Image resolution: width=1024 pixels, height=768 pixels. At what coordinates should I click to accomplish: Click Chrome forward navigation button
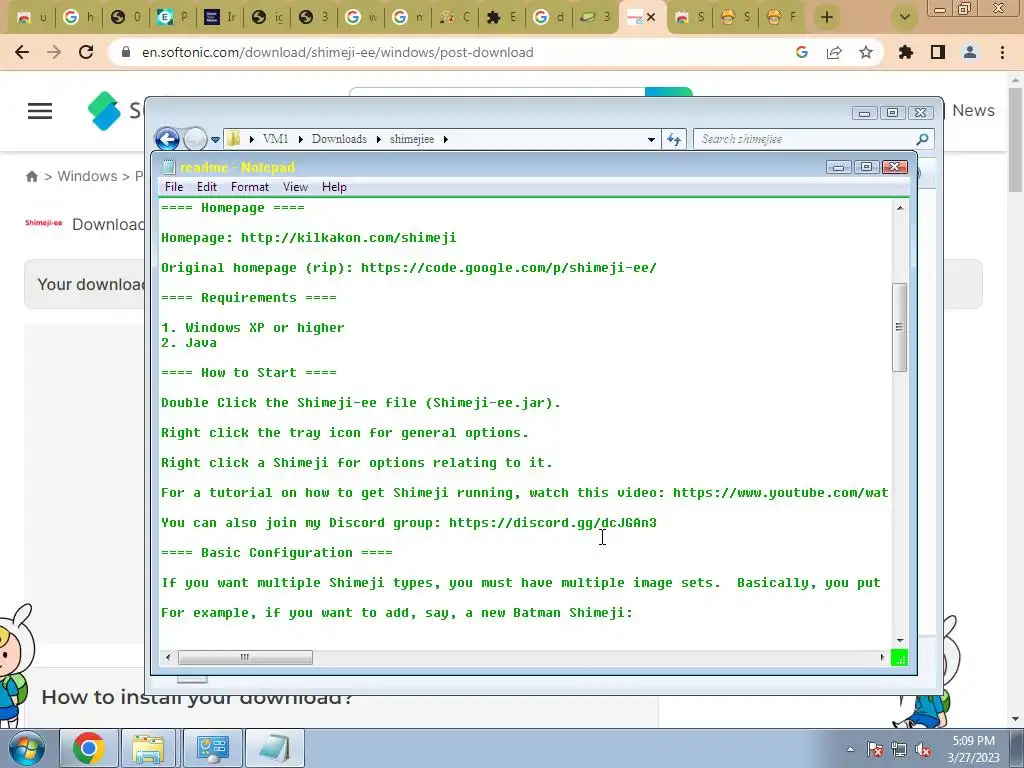(x=54, y=52)
